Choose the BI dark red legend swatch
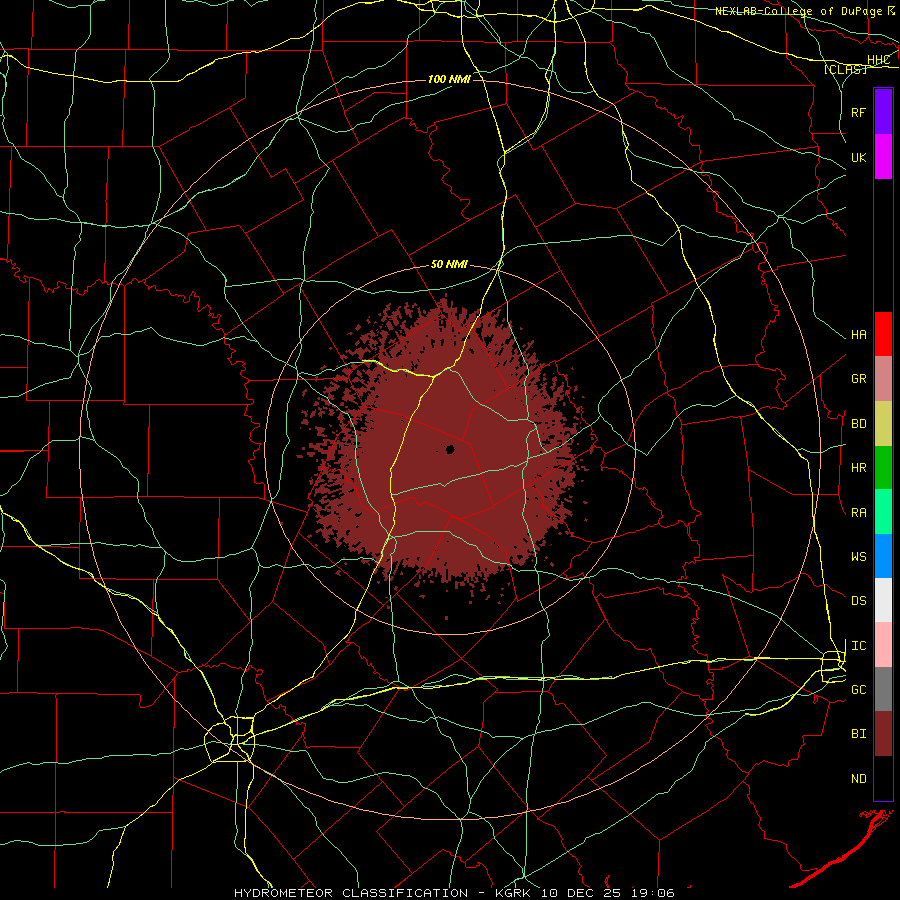The image size is (900, 900). click(883, 734)
